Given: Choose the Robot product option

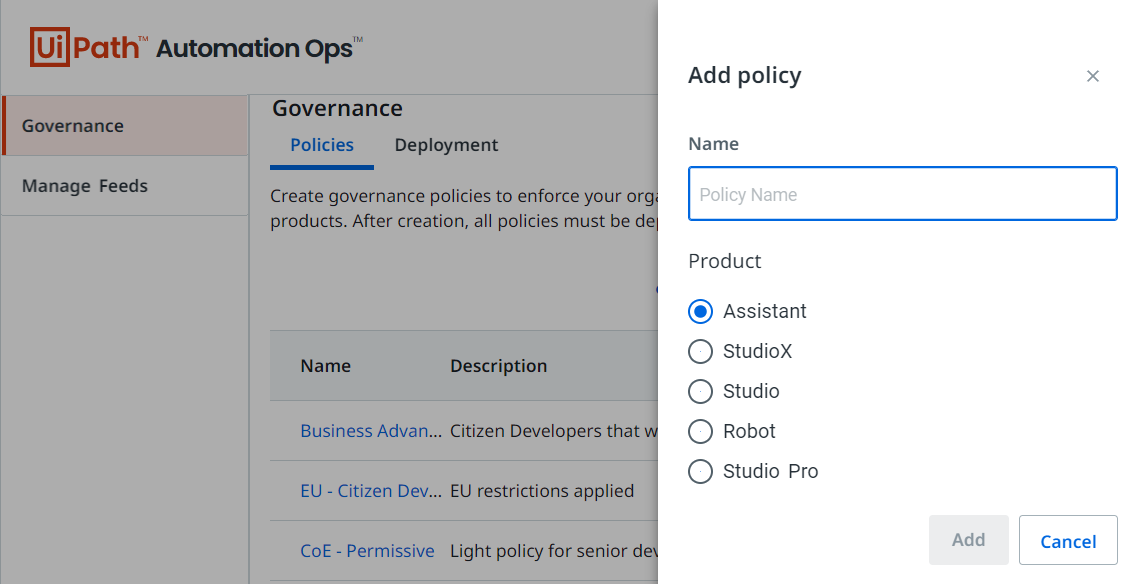Looking at the screenshot, I should click(x=700, y=432).
